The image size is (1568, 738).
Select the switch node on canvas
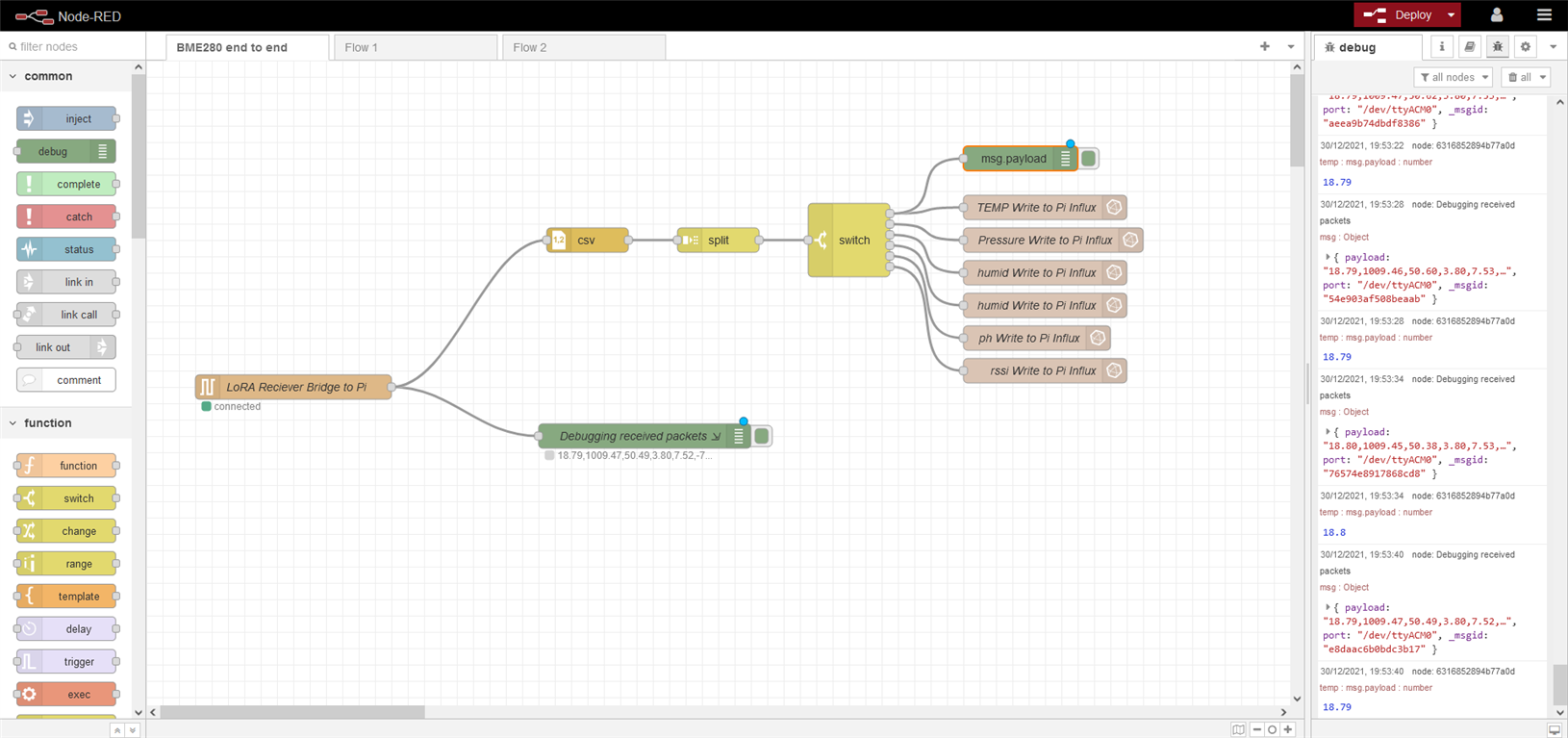849,241
